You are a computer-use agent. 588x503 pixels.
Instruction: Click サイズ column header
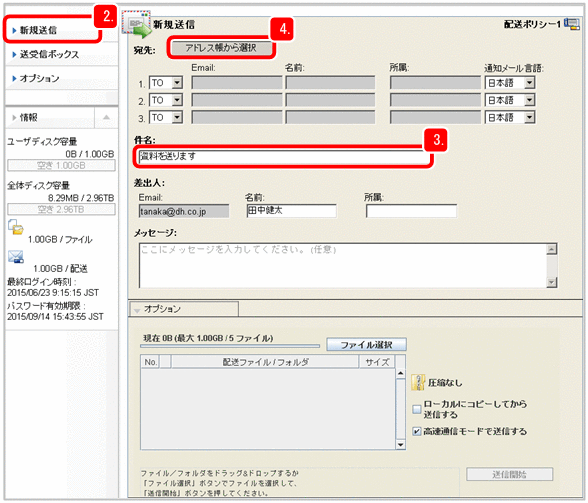click(377, 362)
